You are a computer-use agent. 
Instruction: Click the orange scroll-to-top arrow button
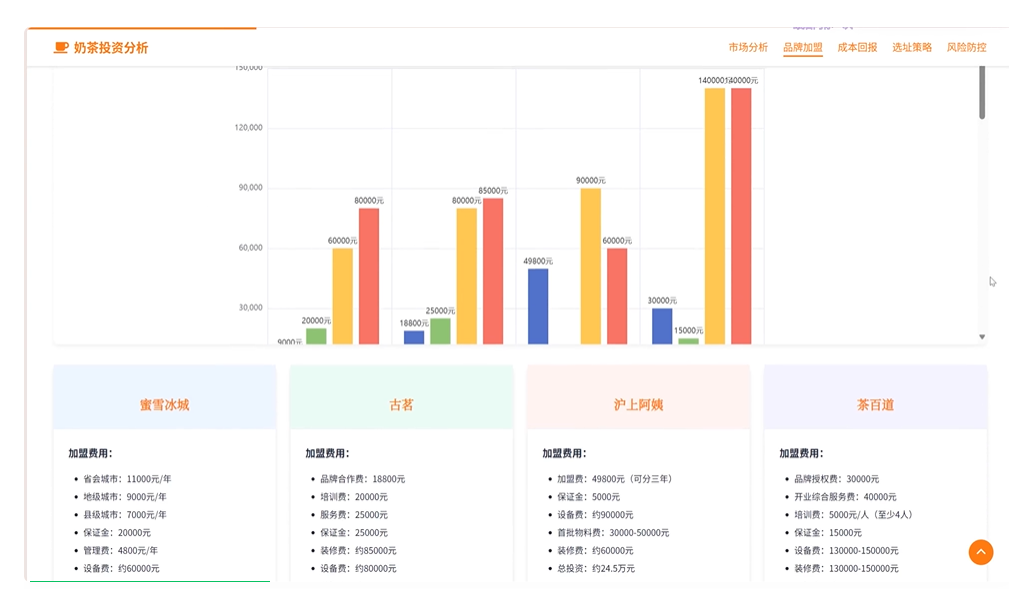[x=981, y=552]
